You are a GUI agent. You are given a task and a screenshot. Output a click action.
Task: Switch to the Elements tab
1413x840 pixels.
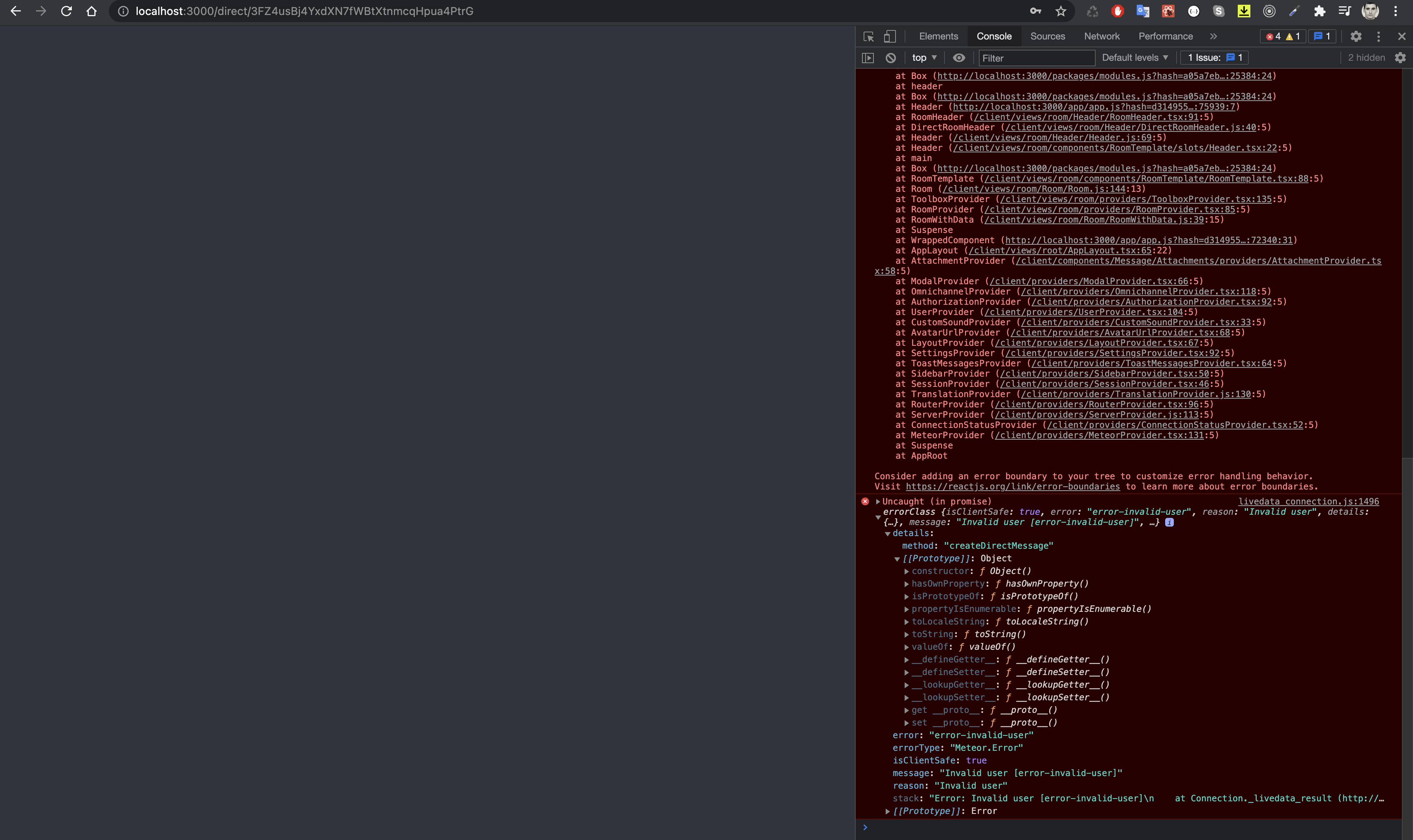click(938, 36)
